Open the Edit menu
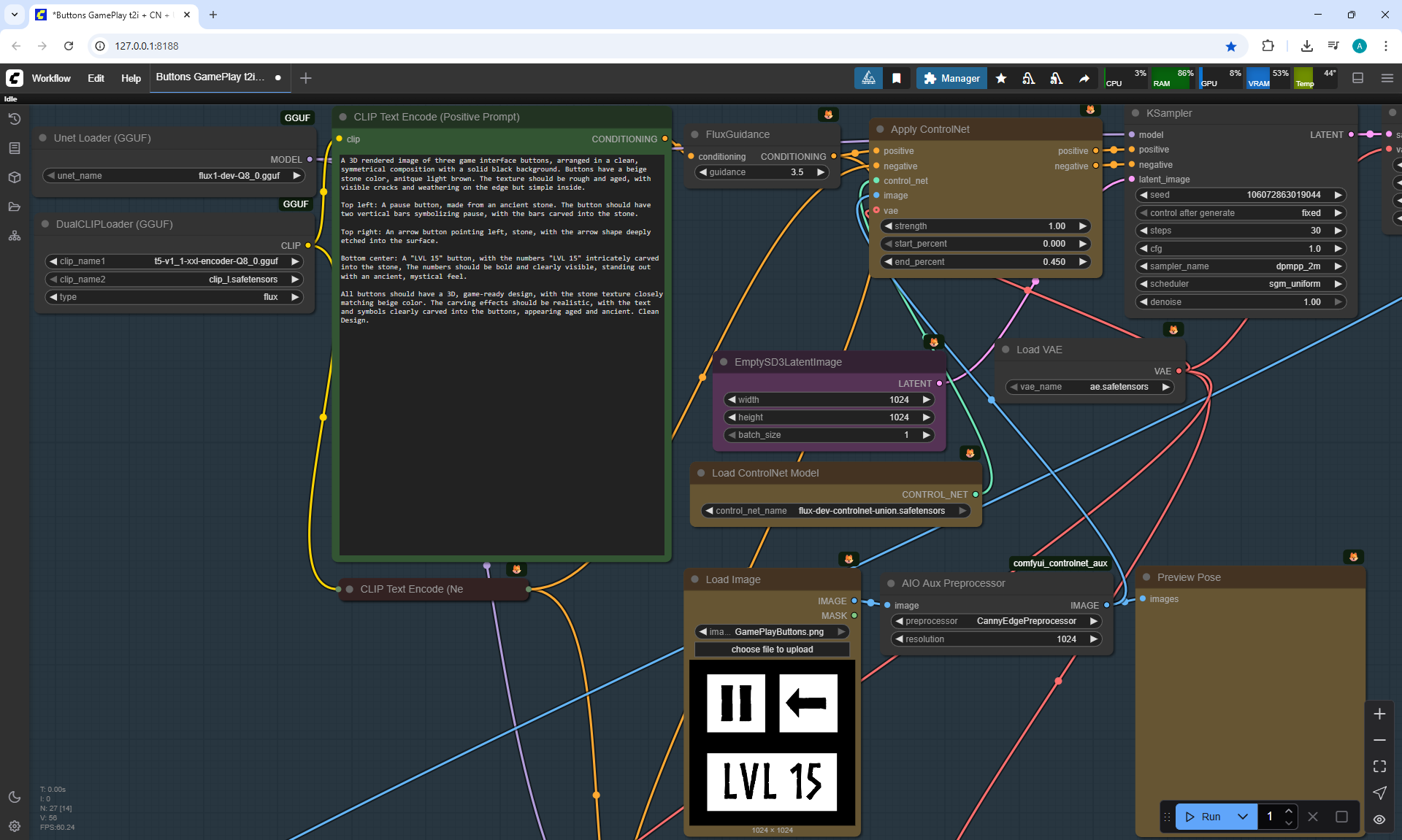This screenshot has height=840, width=1402. (x=96, y=78)
